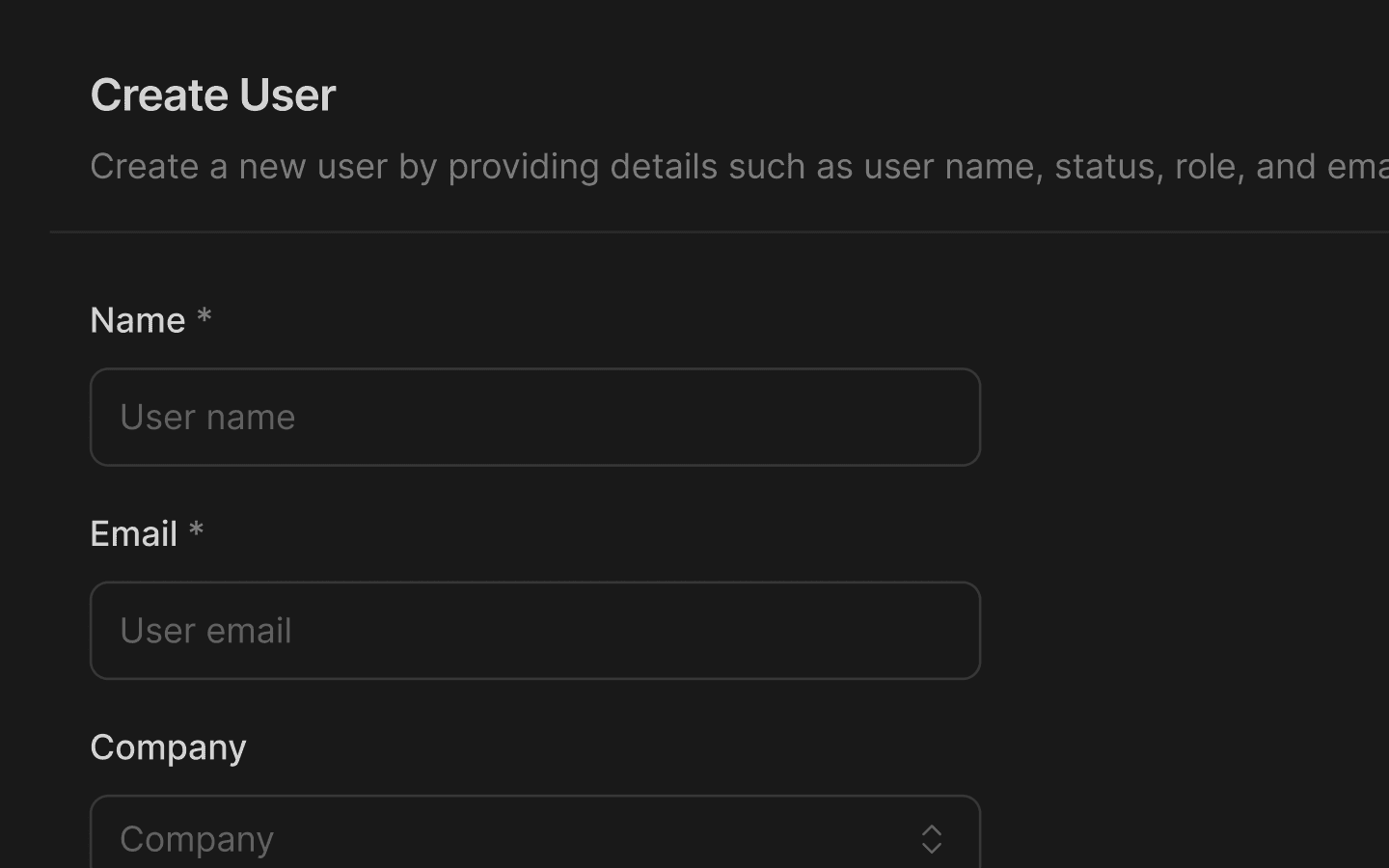Image resolution: width=1389 pixels, height=868 pixels.
Task: Click the Email field label
Action: (133, 533)
